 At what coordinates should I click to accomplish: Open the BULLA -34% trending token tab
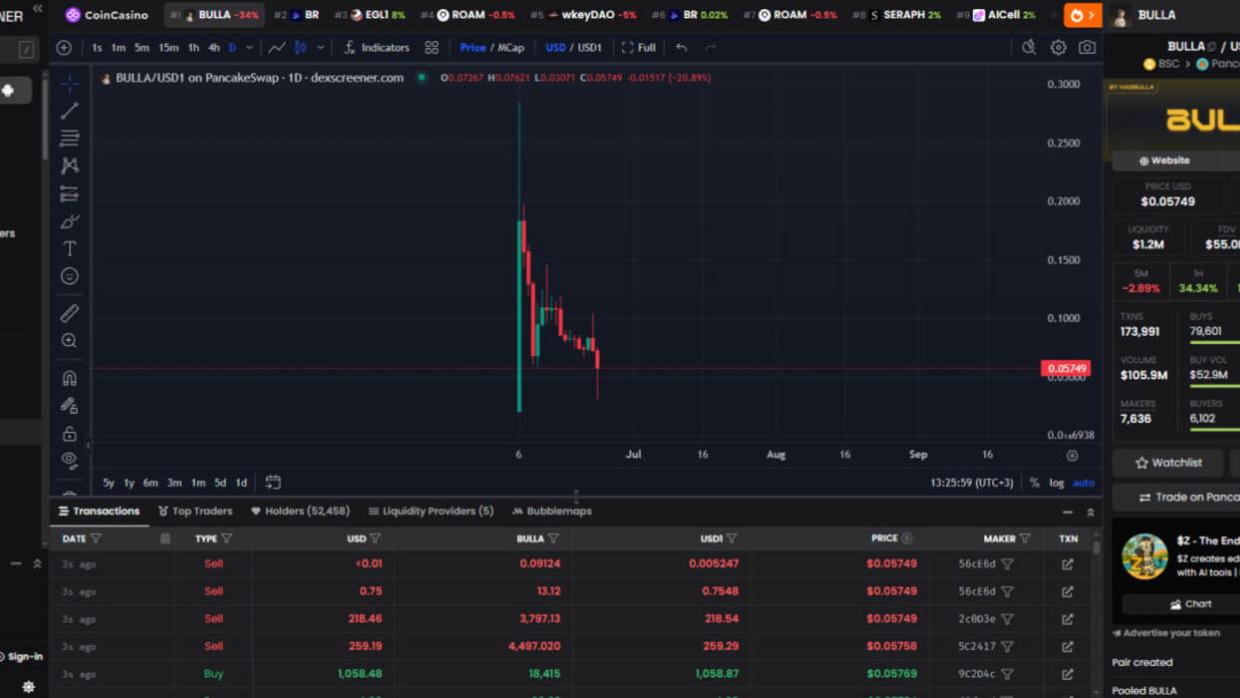coord(214,15)
